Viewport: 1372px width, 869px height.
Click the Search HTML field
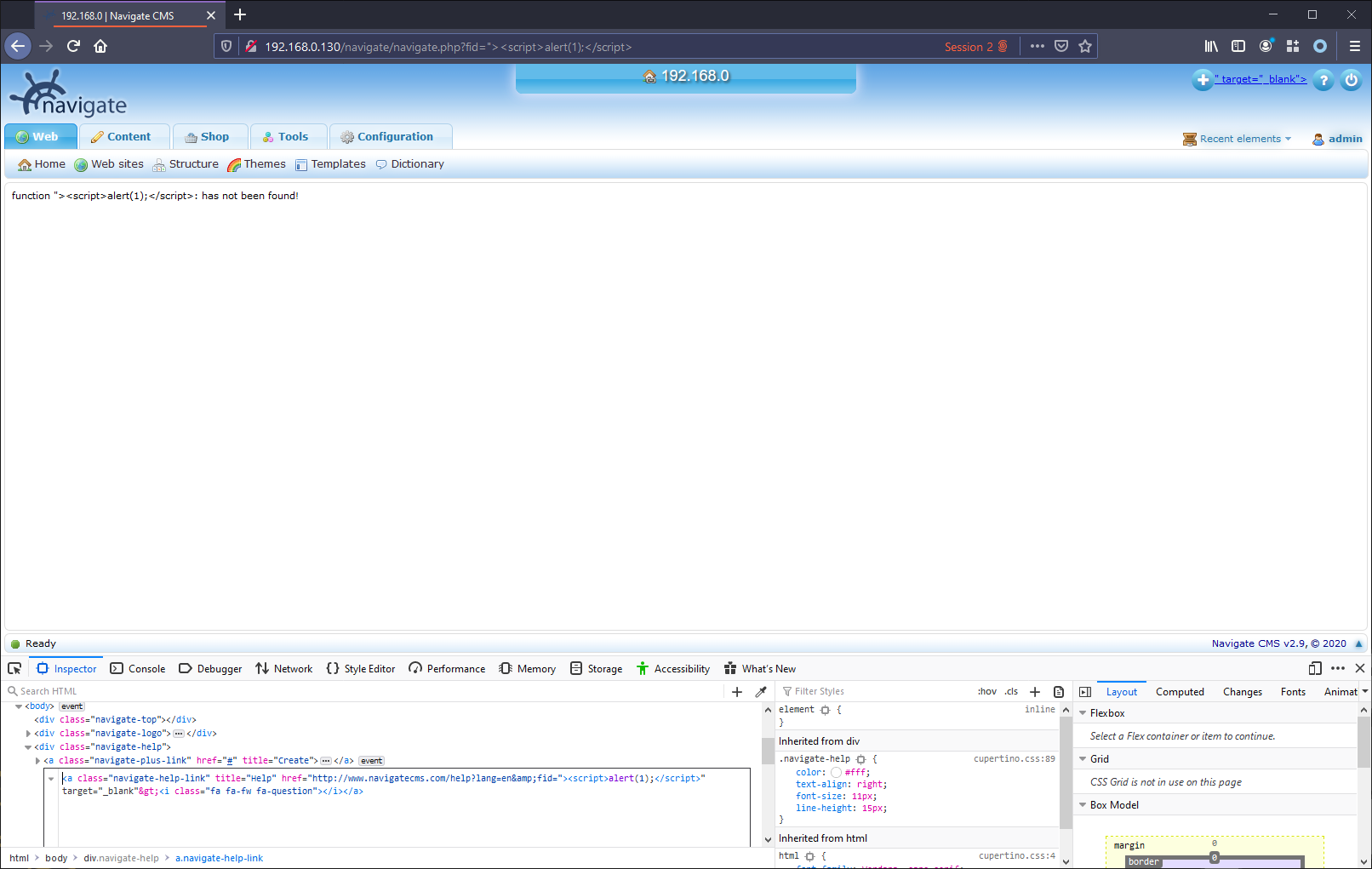tap(366, 692)
